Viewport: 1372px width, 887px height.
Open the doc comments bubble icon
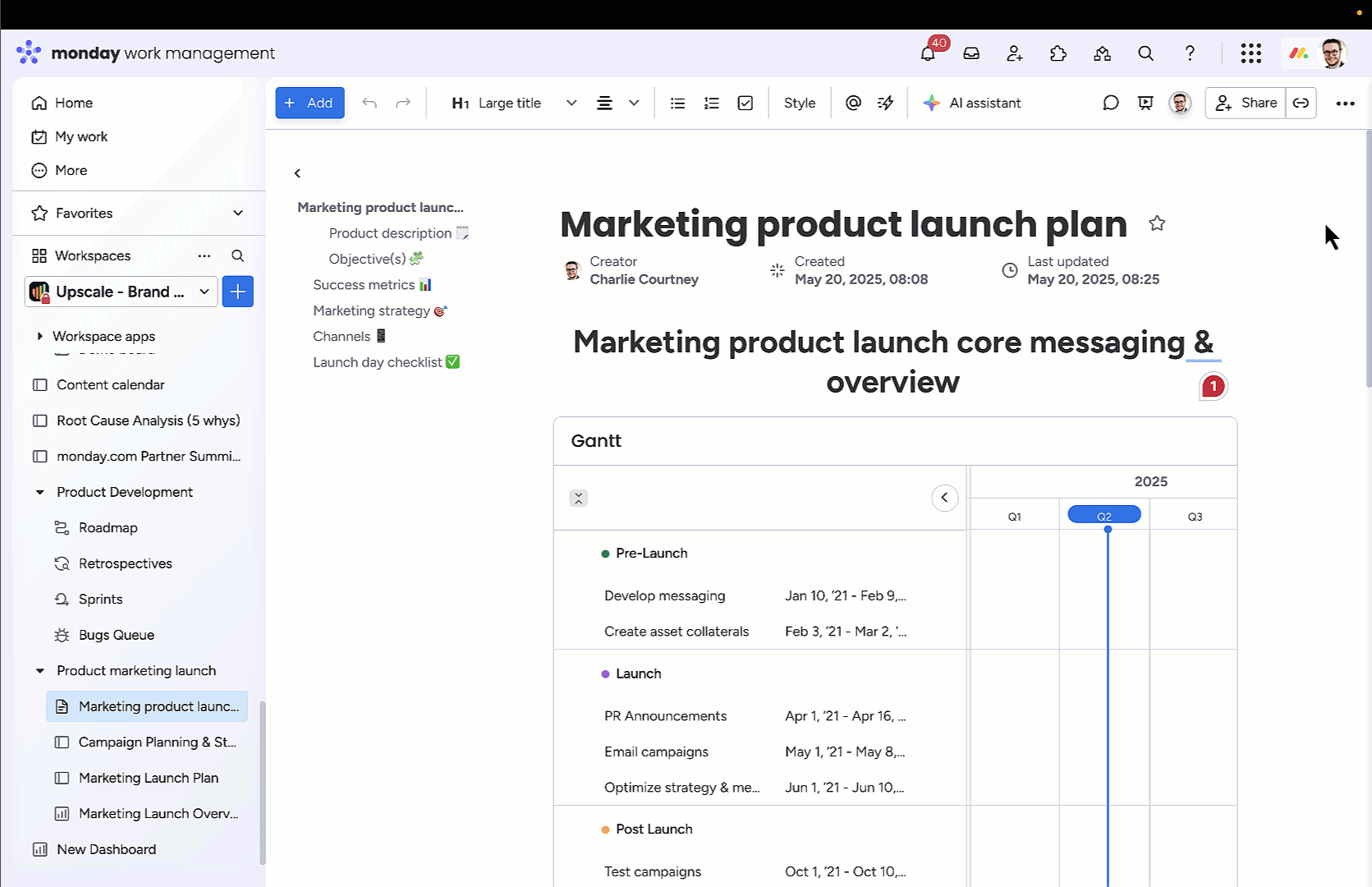tap(1111, 103)
